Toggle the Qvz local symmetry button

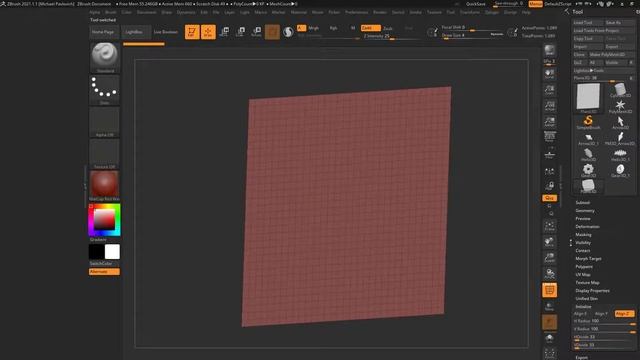point(550,198)
